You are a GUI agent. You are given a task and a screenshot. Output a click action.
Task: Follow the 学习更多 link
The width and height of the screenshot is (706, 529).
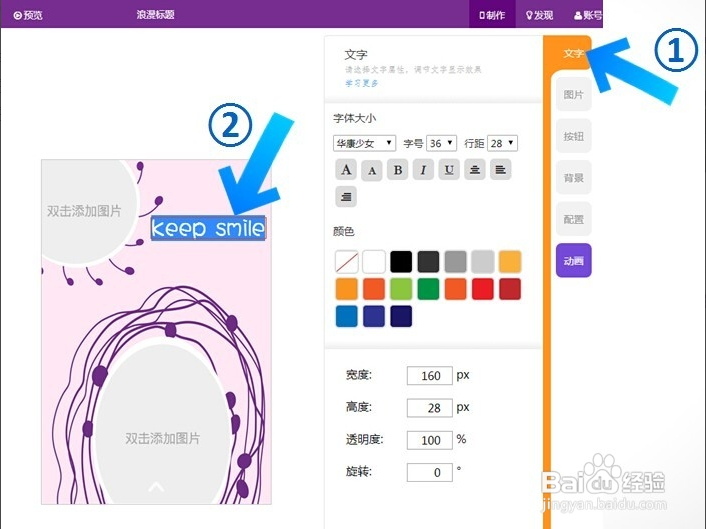tap(362, 83)
